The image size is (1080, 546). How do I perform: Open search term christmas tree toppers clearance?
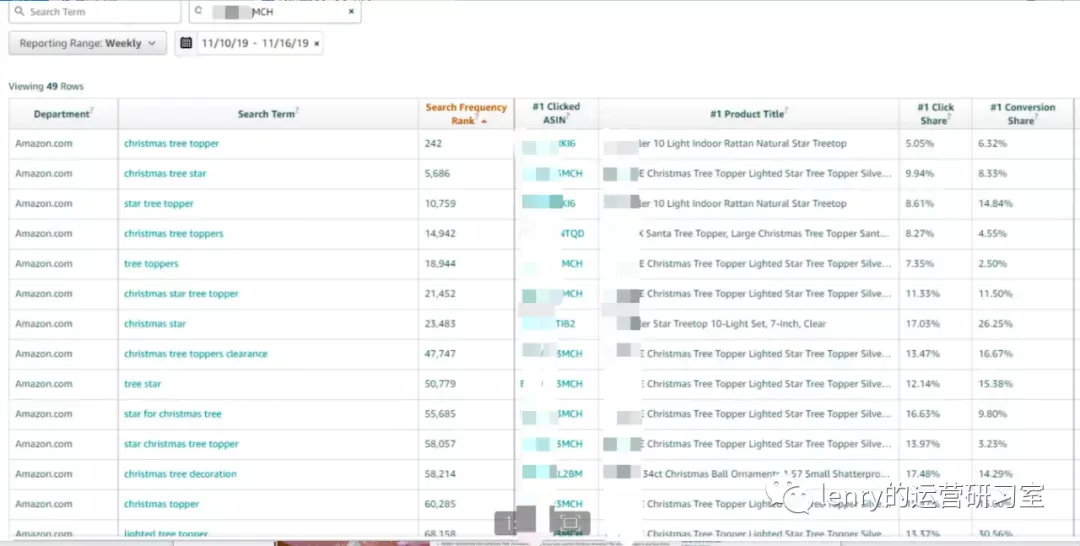point(196,354)
